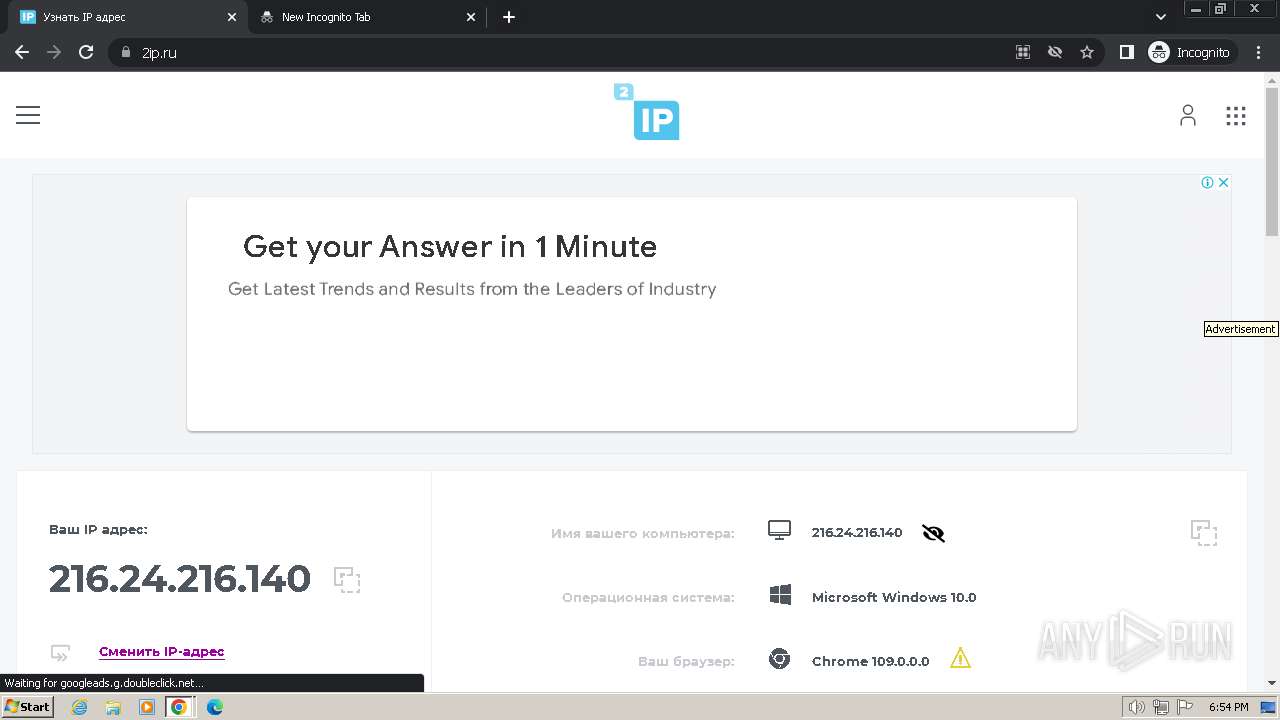Open Chrome three-dot menu
This screenshot has height=720, width=1280.
1259,52
